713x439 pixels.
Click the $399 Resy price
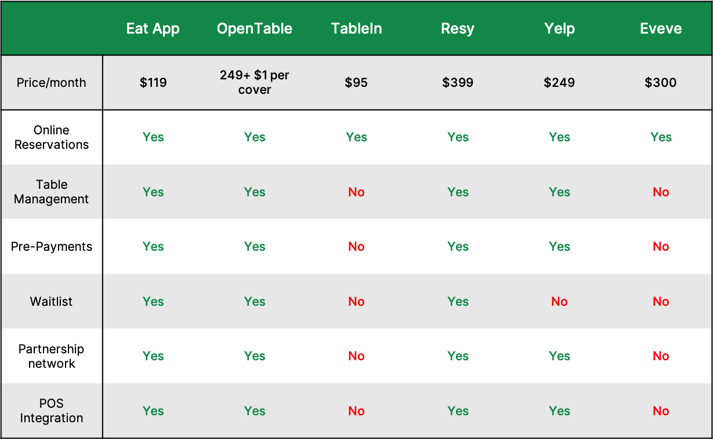point(457,83)
